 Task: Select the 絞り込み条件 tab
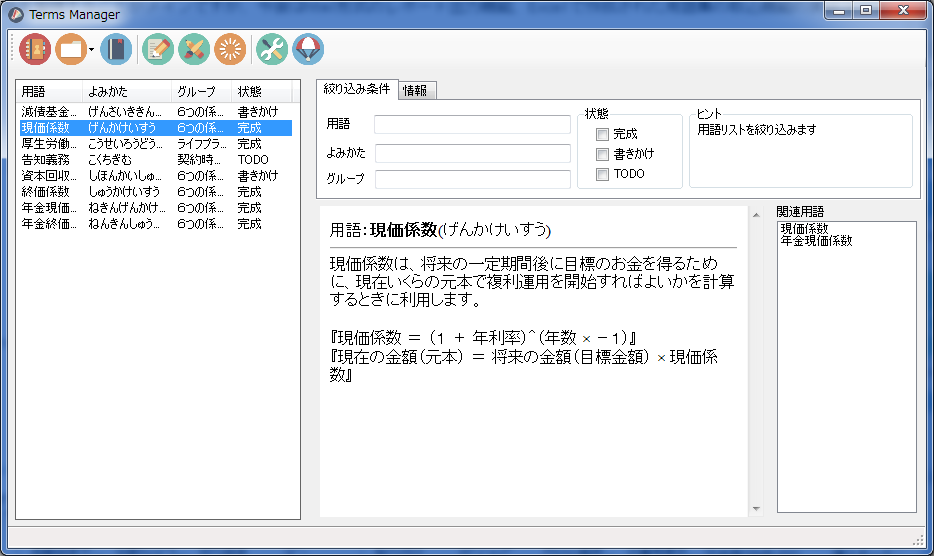357,89
